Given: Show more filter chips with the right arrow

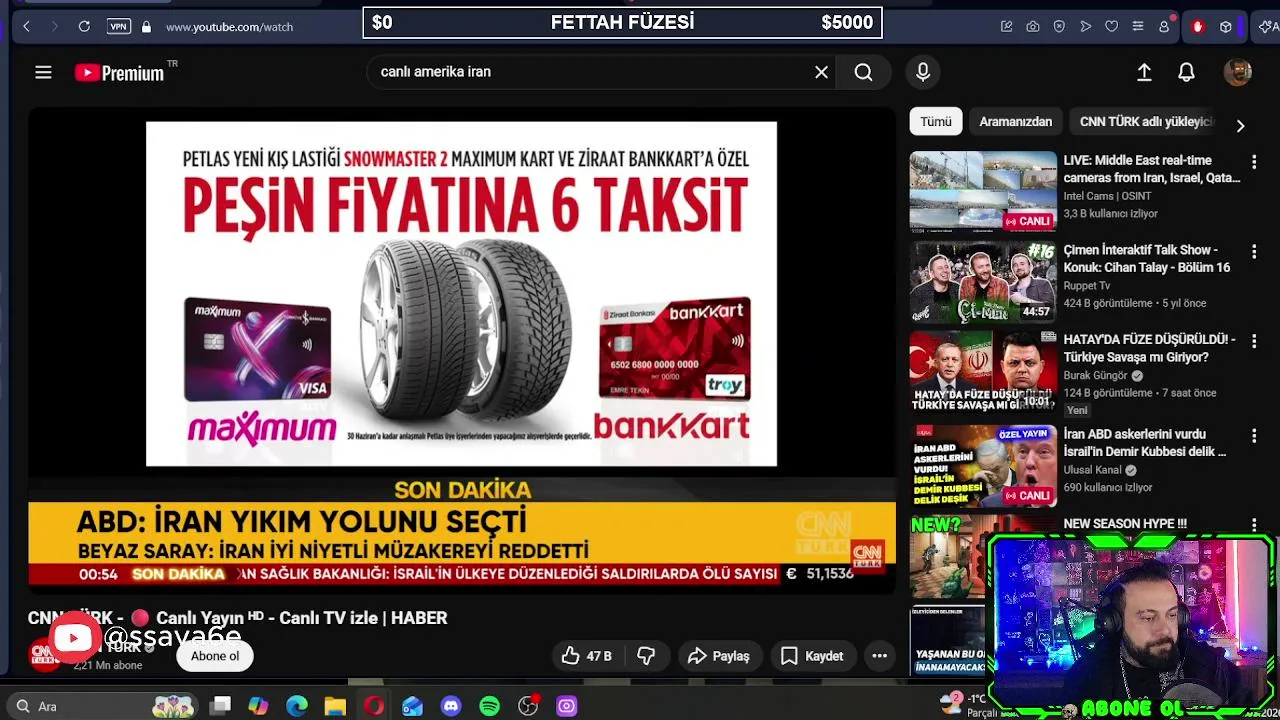Looking at the screenshot, I should pos(1240,126).
